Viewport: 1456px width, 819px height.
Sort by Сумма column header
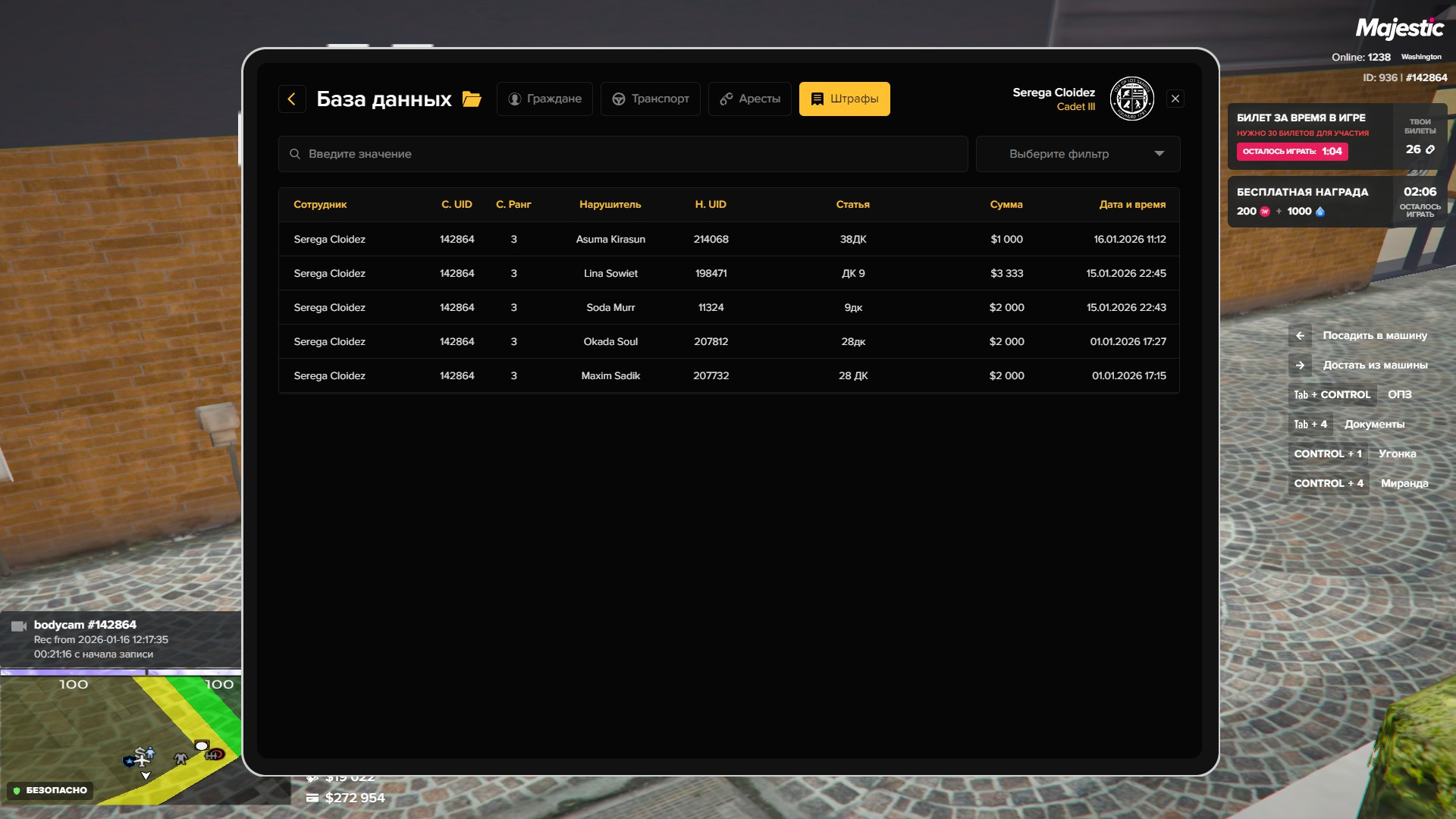coord(1006,204)
